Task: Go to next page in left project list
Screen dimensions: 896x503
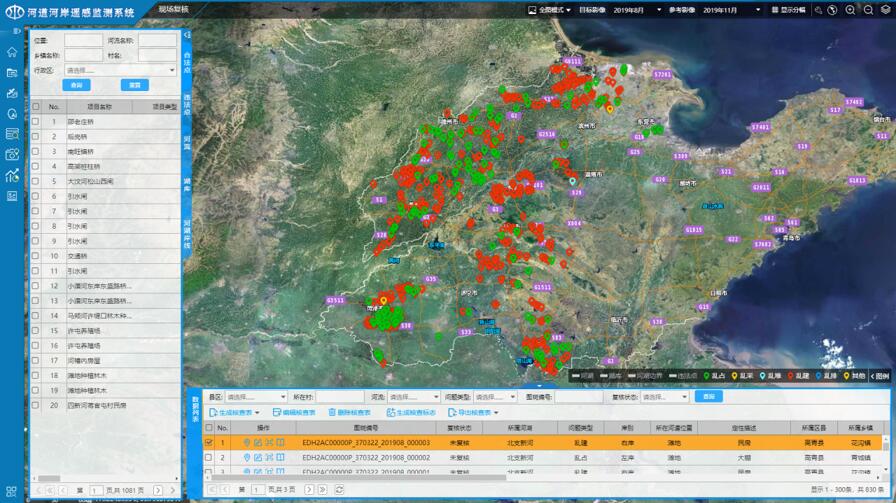Action: 158,490
